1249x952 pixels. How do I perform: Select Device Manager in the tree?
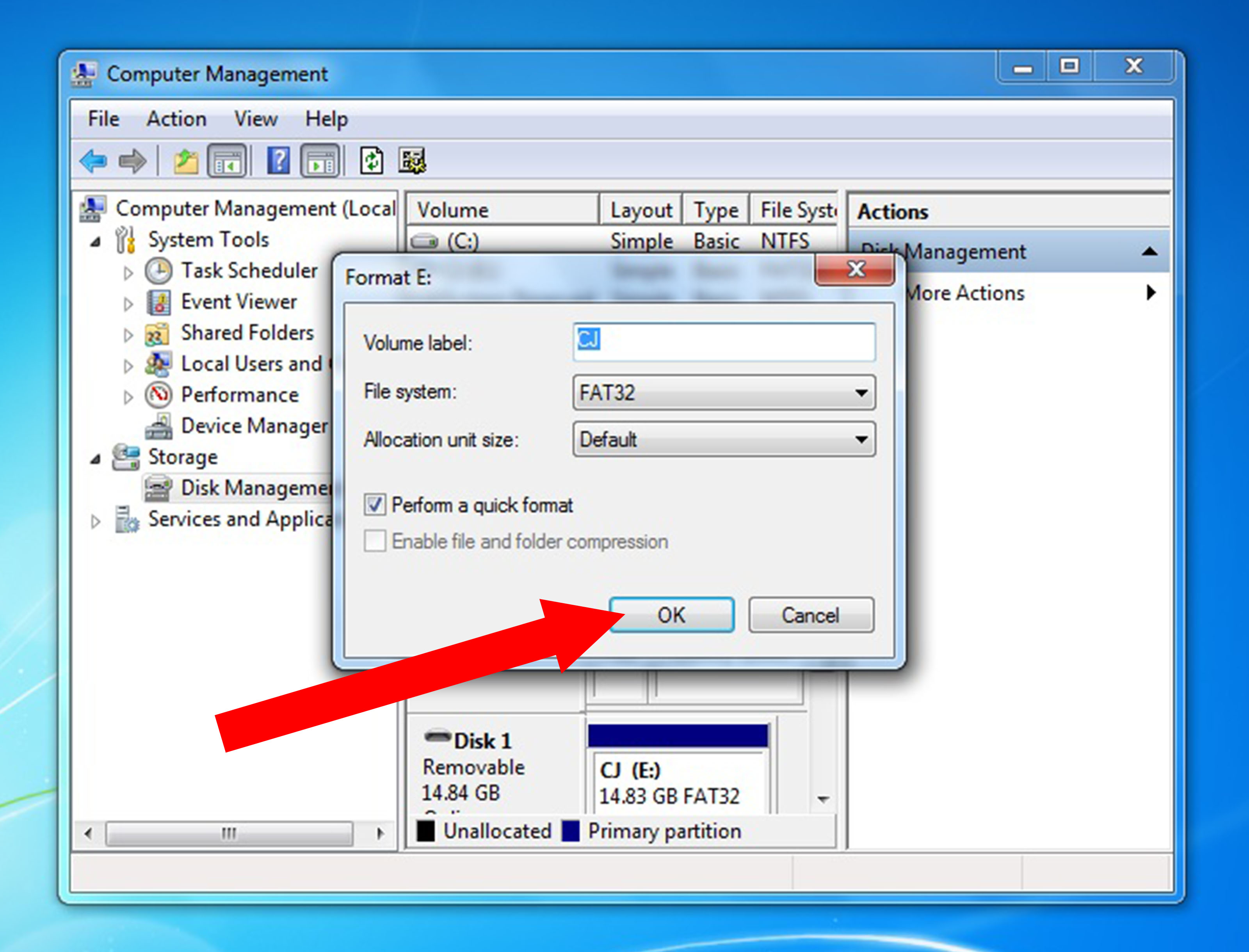tap(253, 426)
